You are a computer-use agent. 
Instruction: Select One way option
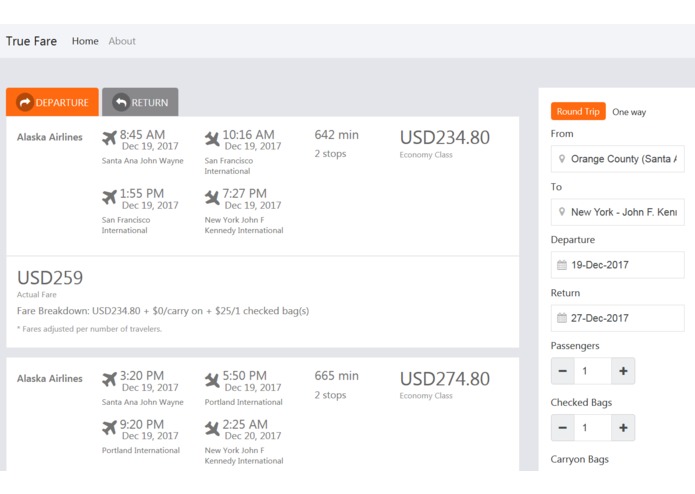pyautogui.click(x=629, y=112)
